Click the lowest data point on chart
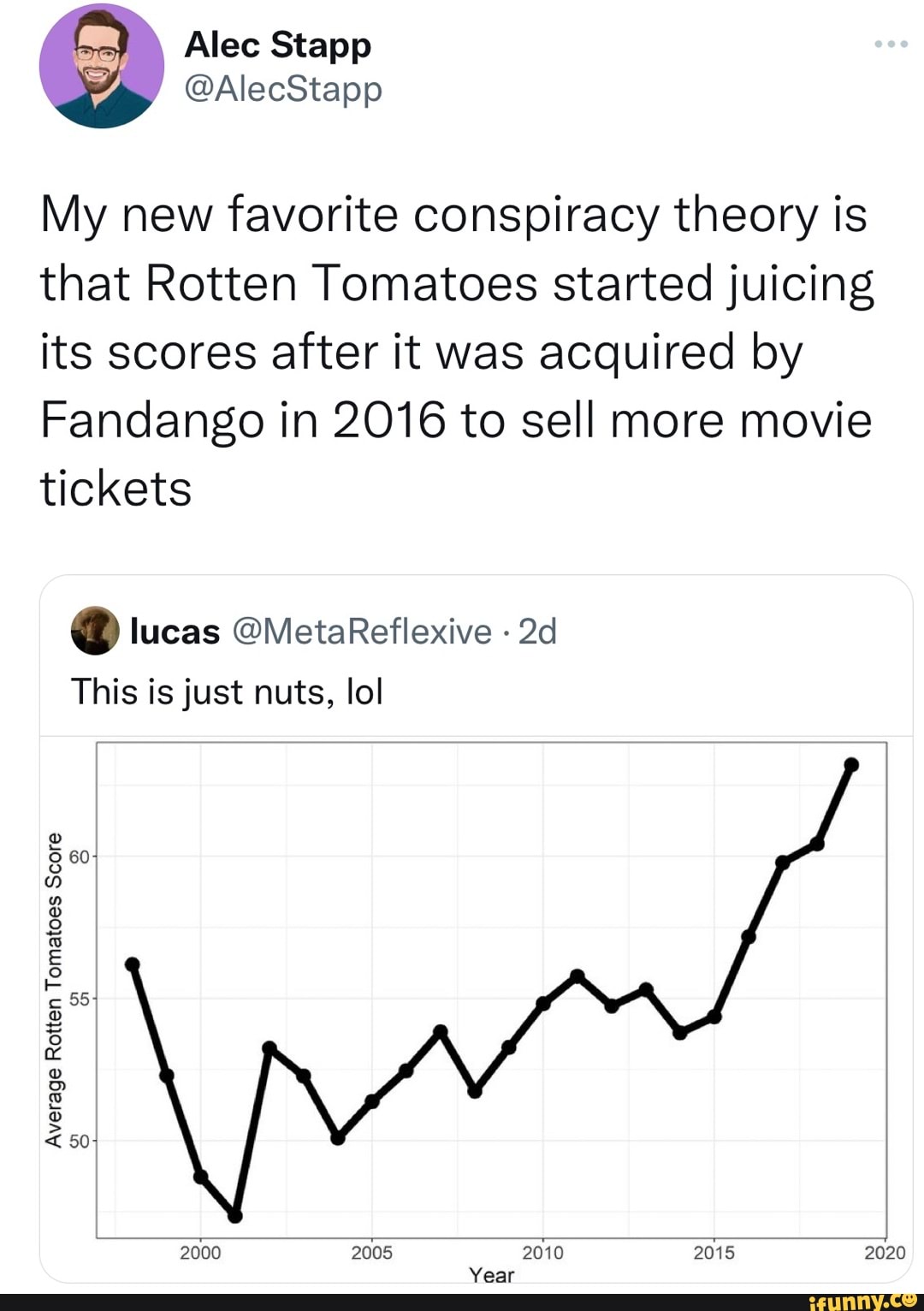The width and height of the screenshot is (924, 1311). click(235, 1215)
